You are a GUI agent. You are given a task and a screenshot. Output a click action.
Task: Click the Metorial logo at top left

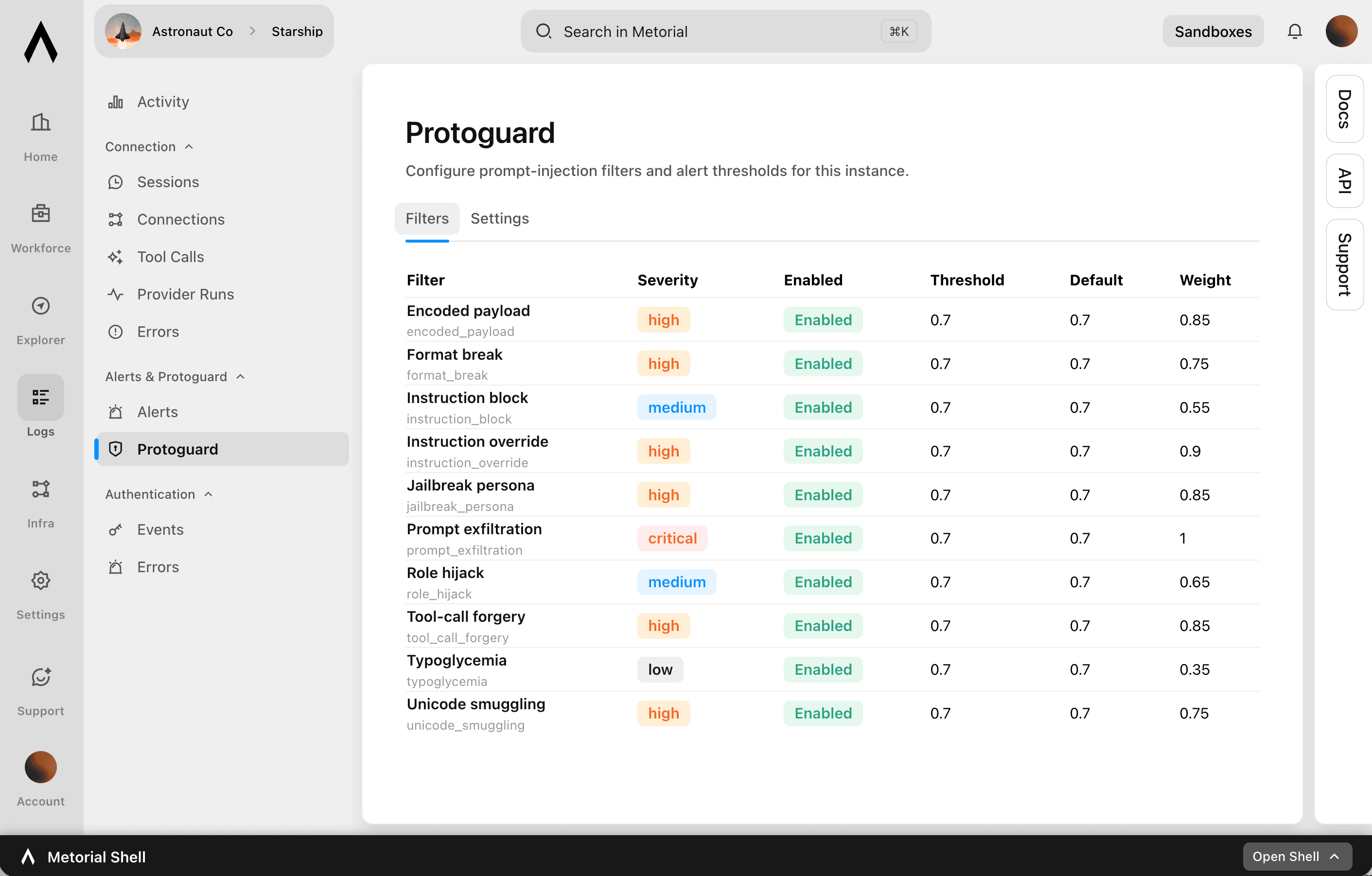(40, 42)
